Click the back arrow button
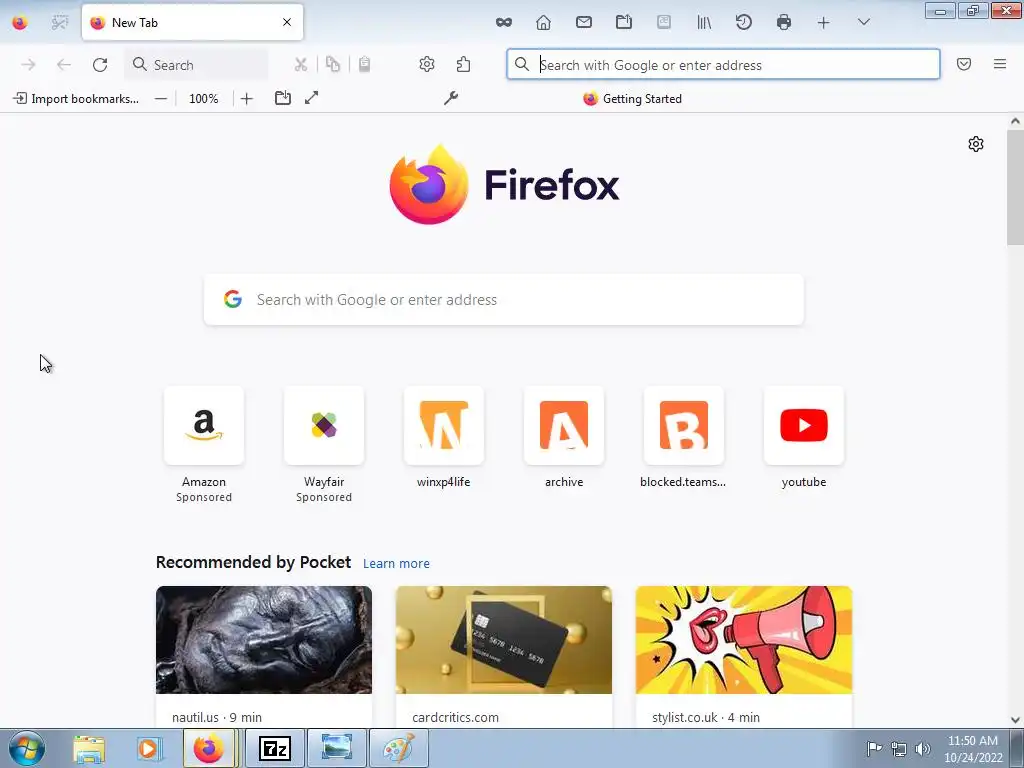 pyautogui.click(x=63, y=65)
